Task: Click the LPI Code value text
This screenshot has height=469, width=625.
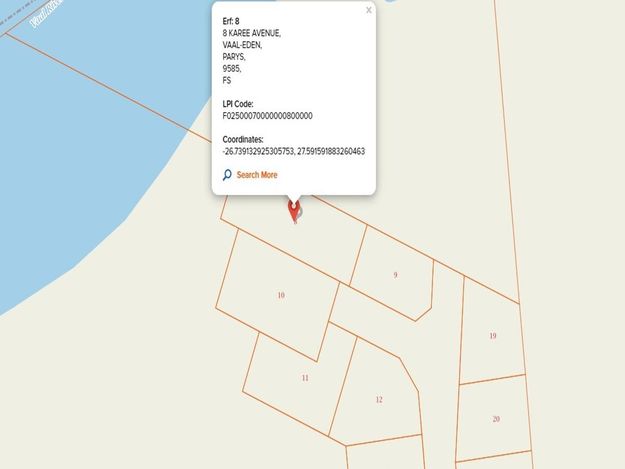Action: click(267, 116)
